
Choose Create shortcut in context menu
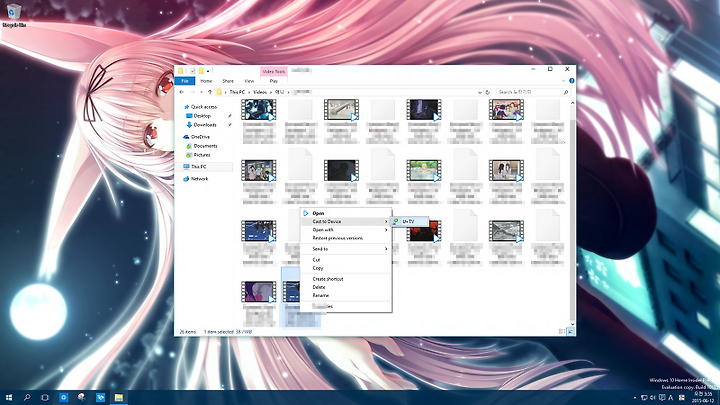pos(345,279)
